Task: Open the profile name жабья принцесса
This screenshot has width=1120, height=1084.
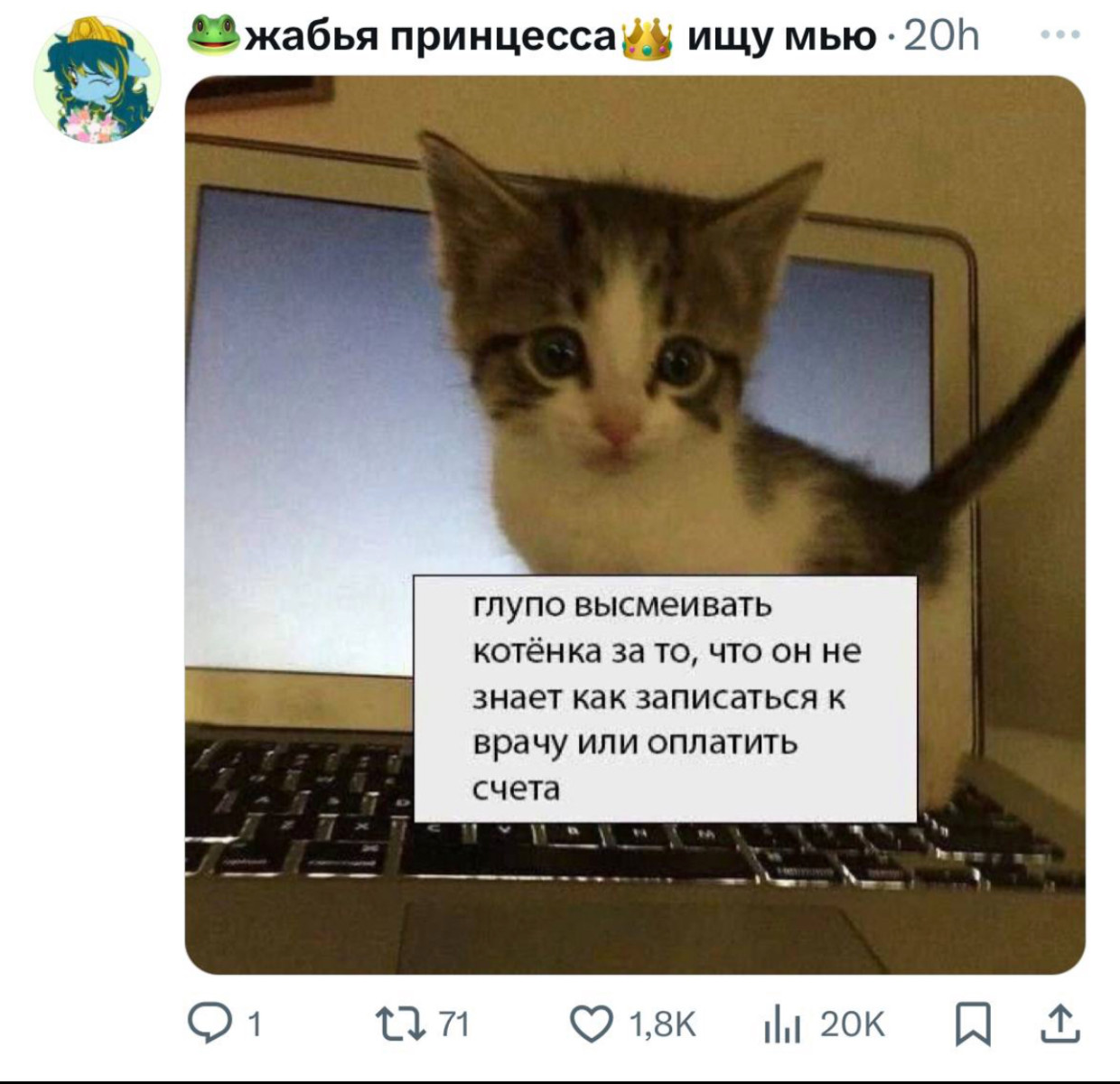Action: click(x=431, y=37)
